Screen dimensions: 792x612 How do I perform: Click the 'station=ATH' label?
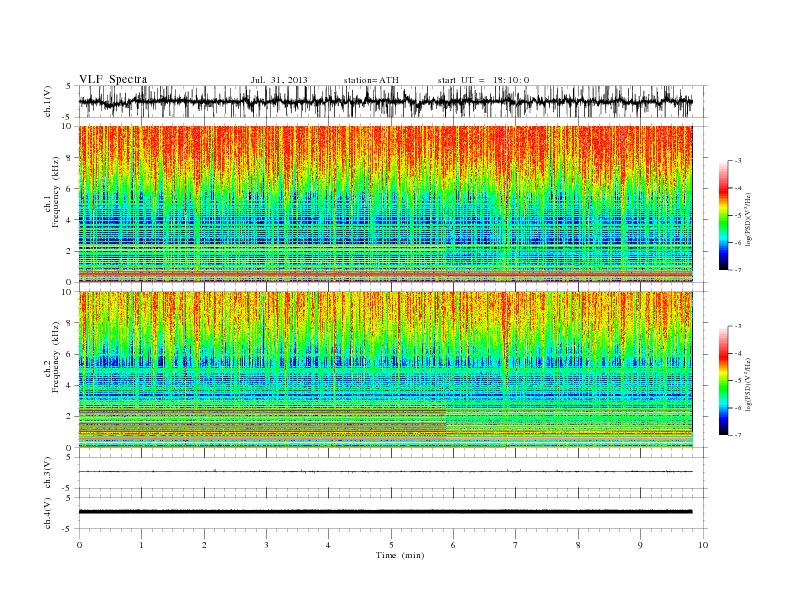click(371, 80)
